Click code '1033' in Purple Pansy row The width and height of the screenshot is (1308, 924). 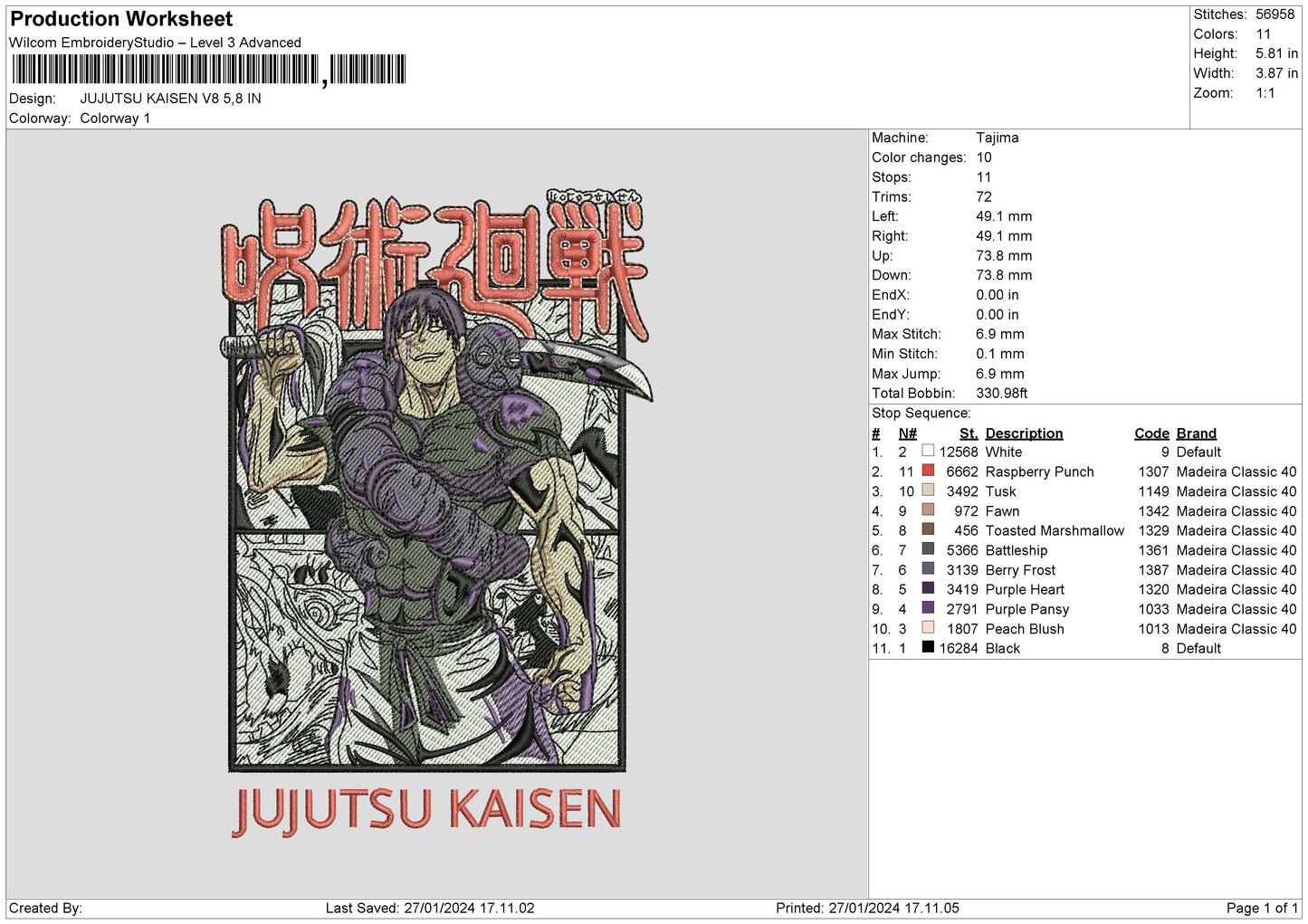(1153, 610)
